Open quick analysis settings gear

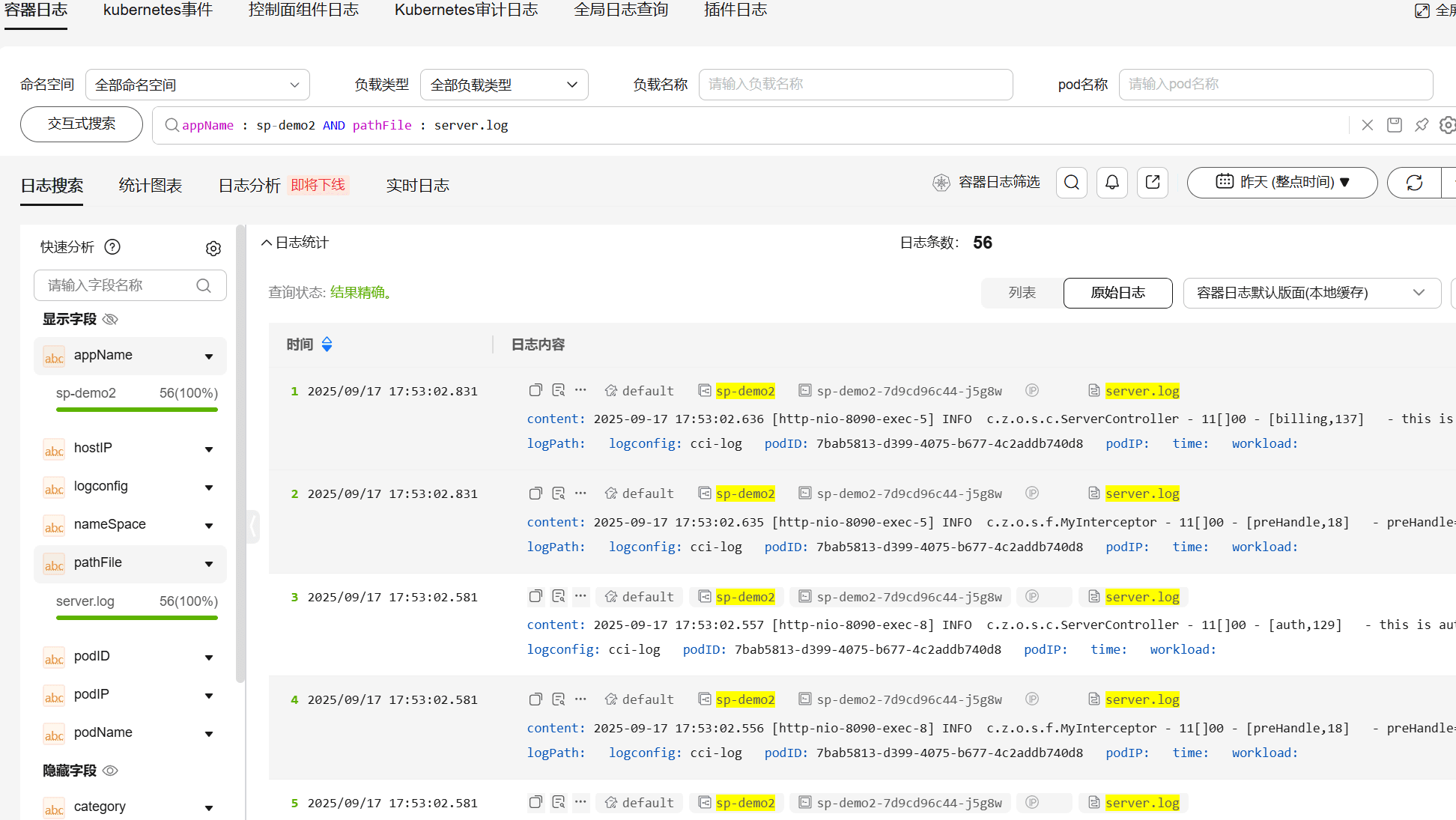213,248
